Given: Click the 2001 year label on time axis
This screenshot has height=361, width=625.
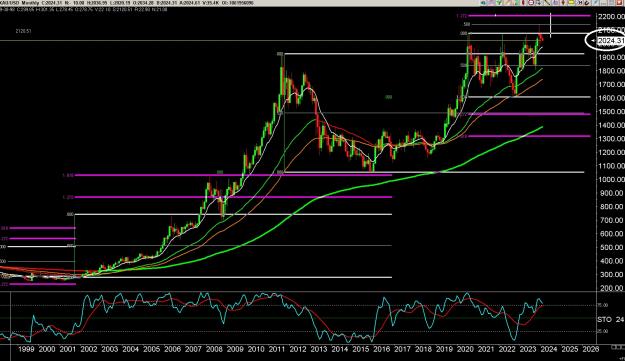Looking at the screenshot, I should pos(68,349).
